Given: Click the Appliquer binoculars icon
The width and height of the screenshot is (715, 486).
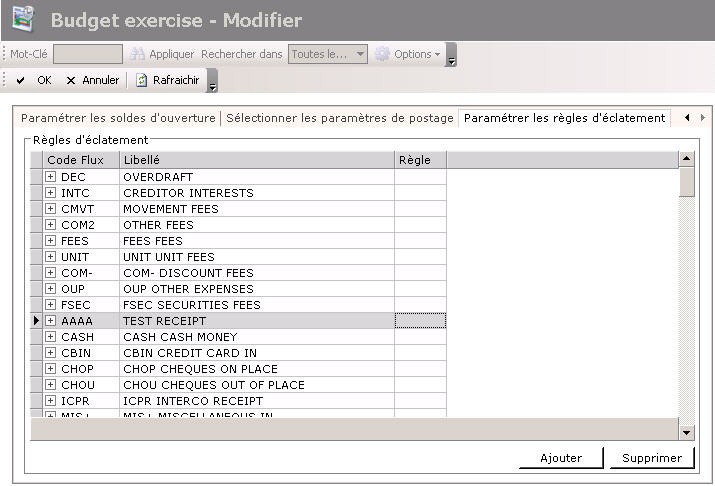Looking at the screenshot, I should click(138, 54).
